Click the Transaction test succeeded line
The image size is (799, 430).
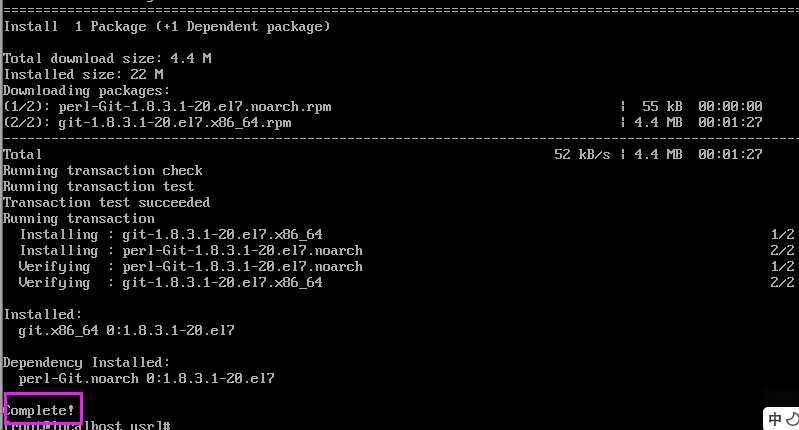point(106,202)
